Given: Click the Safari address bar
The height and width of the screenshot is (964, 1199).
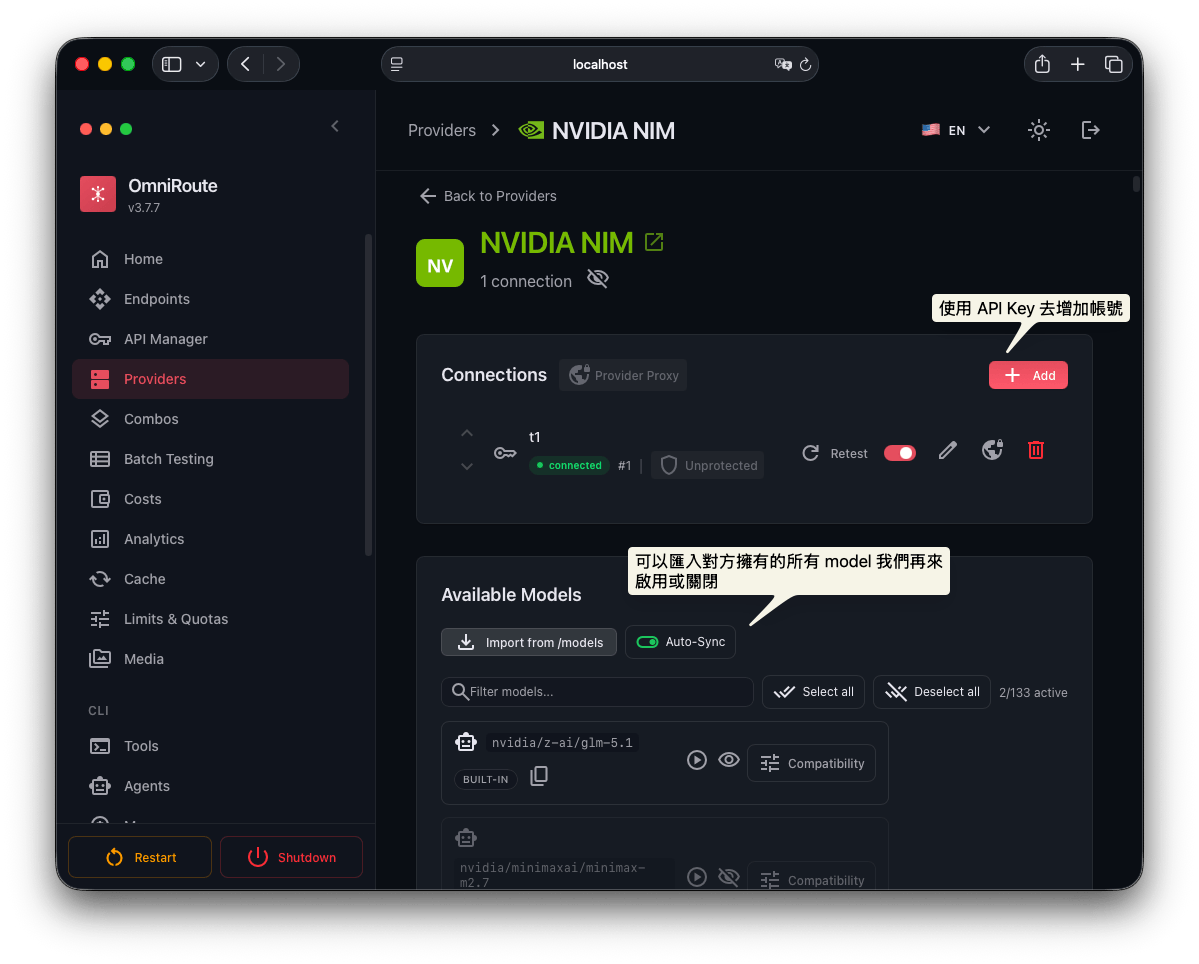Looking at the screenshot, I should click(600, 64).
